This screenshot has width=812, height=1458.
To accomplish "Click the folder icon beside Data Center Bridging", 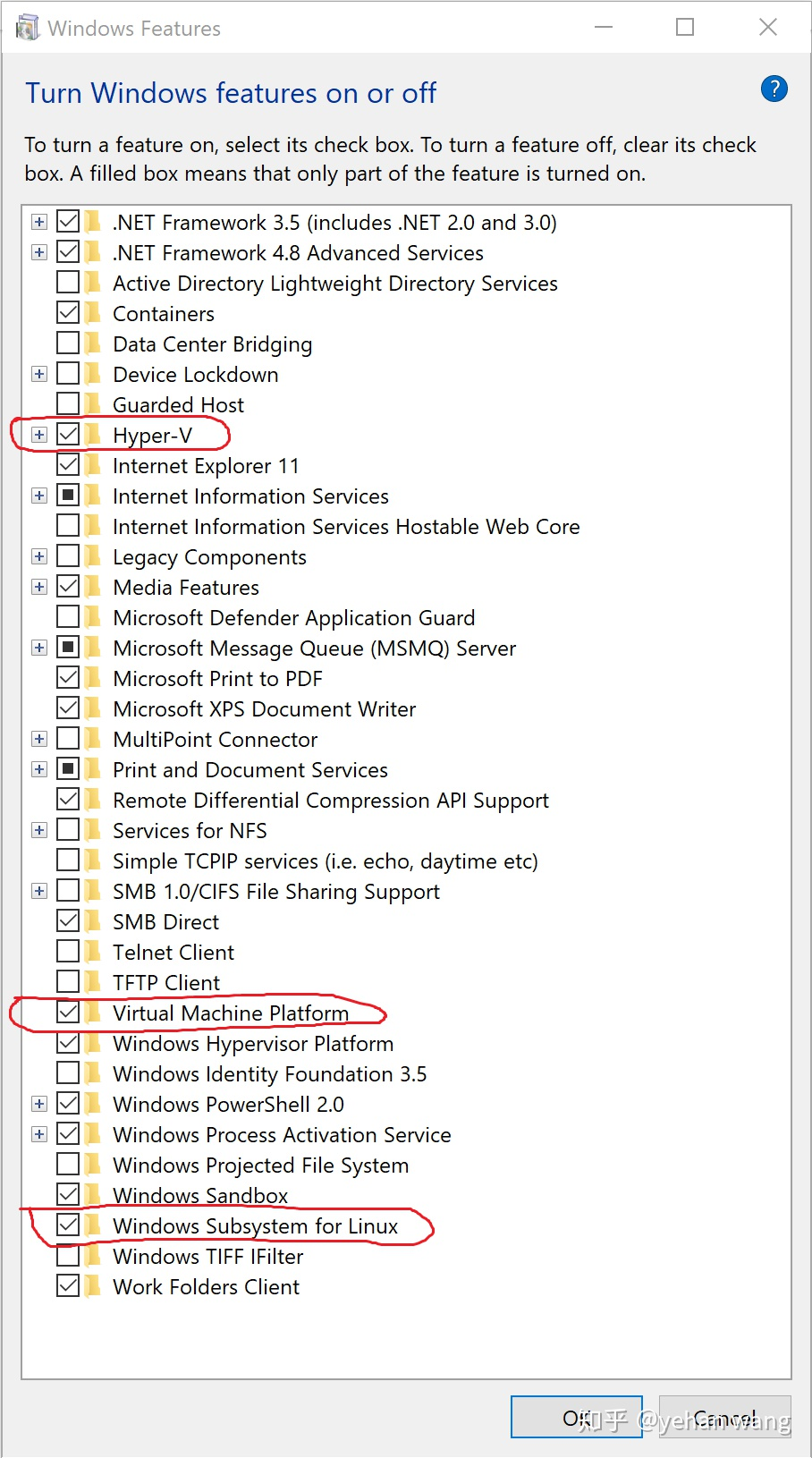I will pyautogui.click(x=93, y=343).
